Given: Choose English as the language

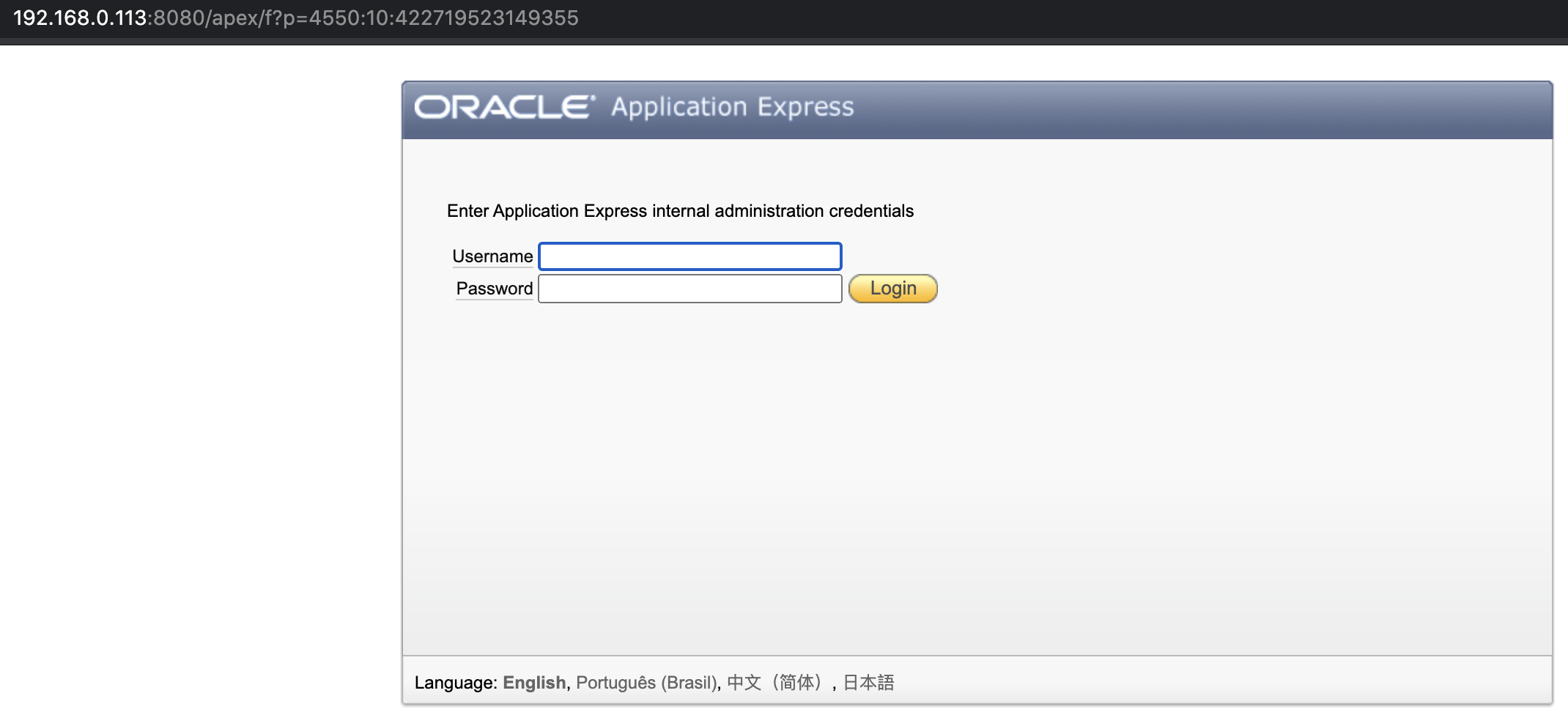Looking at the screenshot, I should [534, 683].
